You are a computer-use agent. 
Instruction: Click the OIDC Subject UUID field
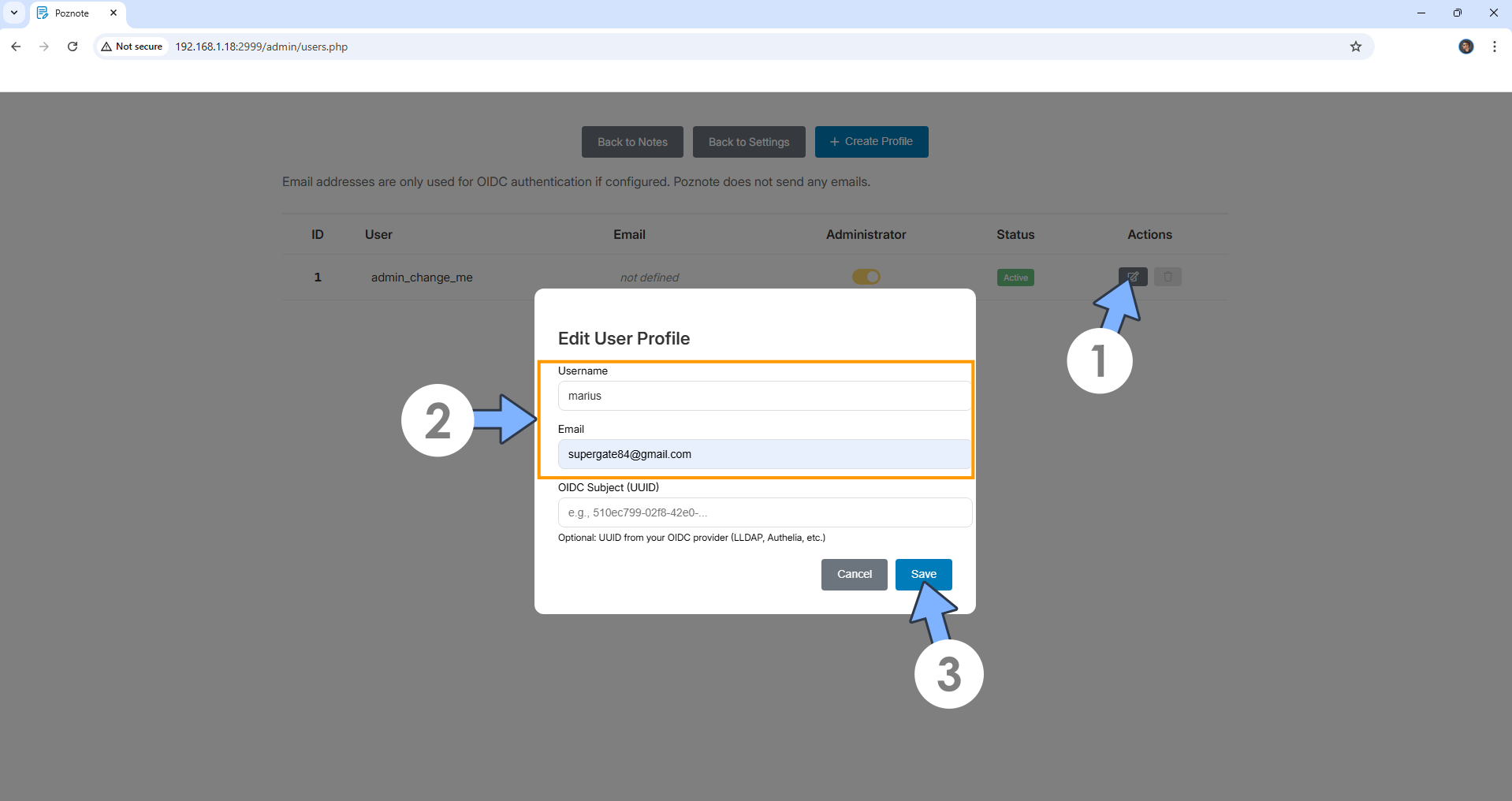pos(762,512)
